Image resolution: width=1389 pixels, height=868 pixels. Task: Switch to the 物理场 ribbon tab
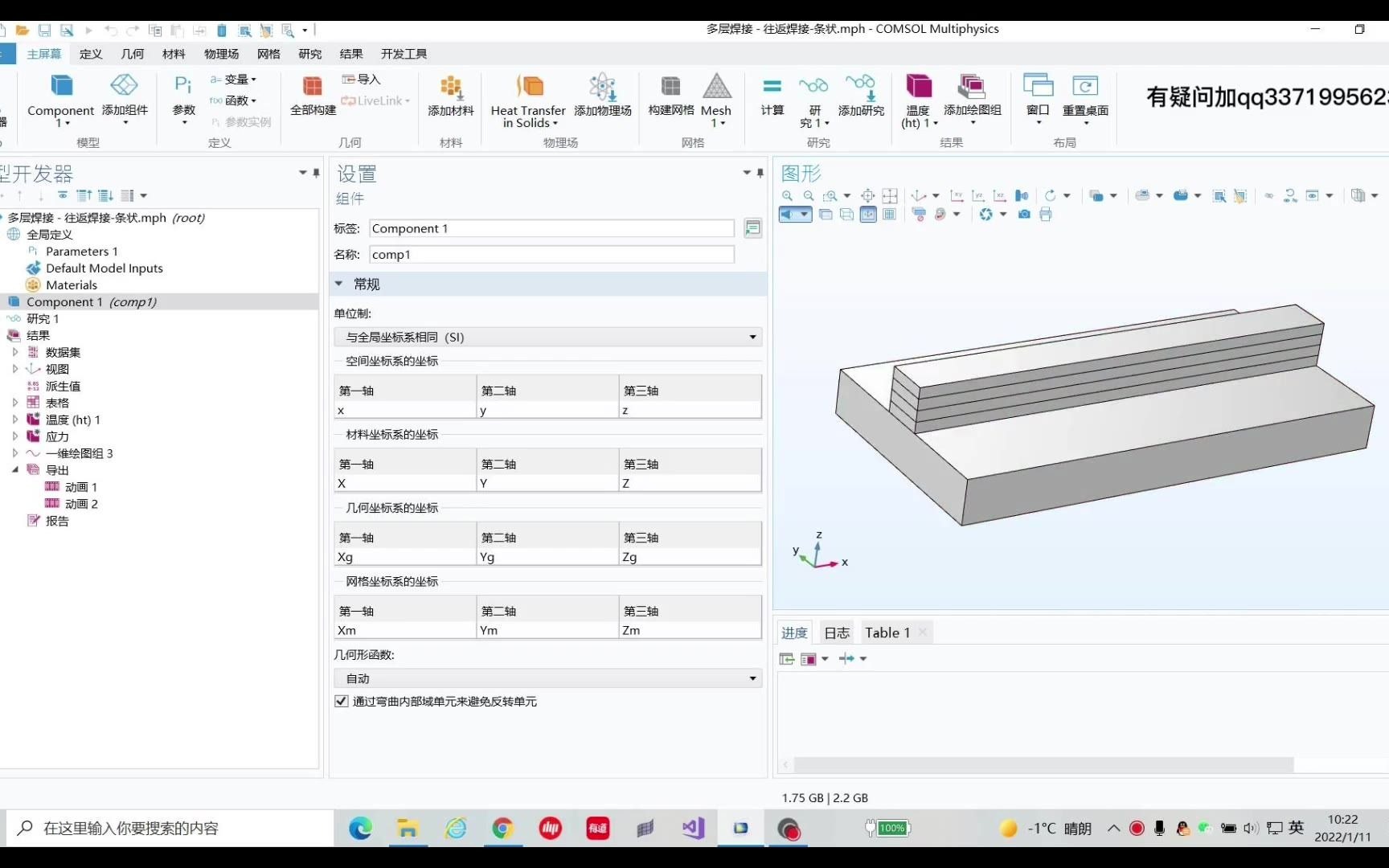221,54
